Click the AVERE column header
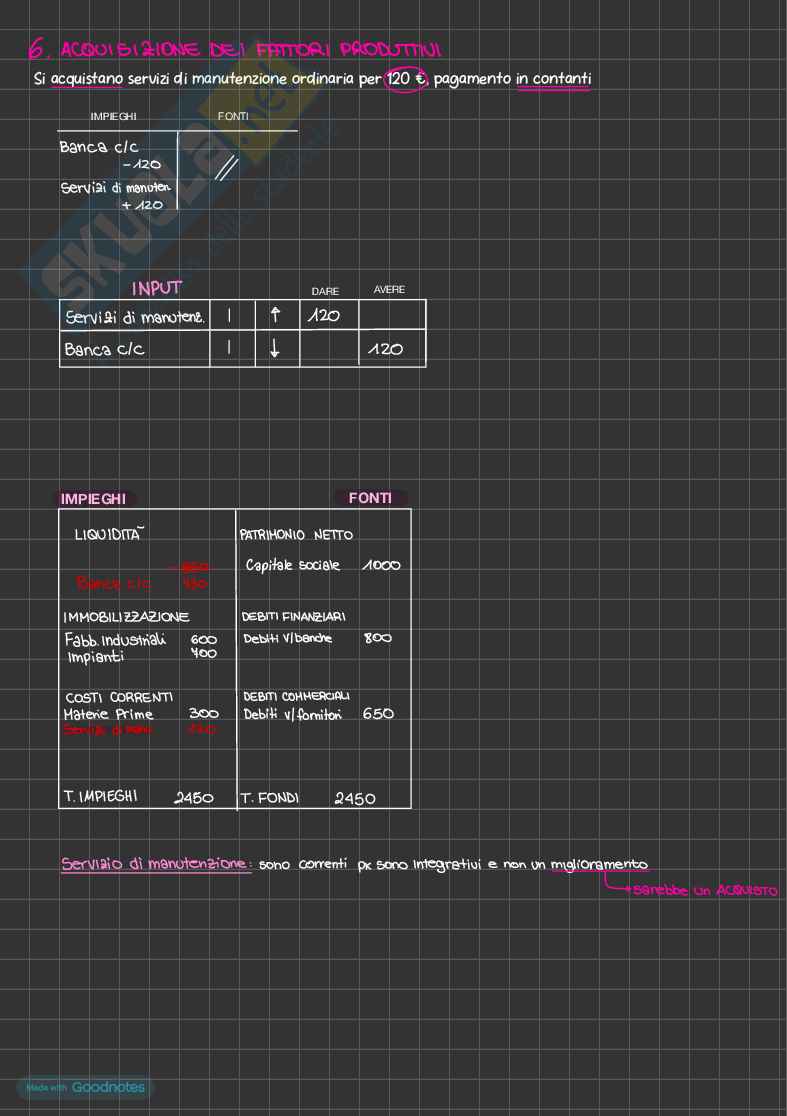 [389, 290]
